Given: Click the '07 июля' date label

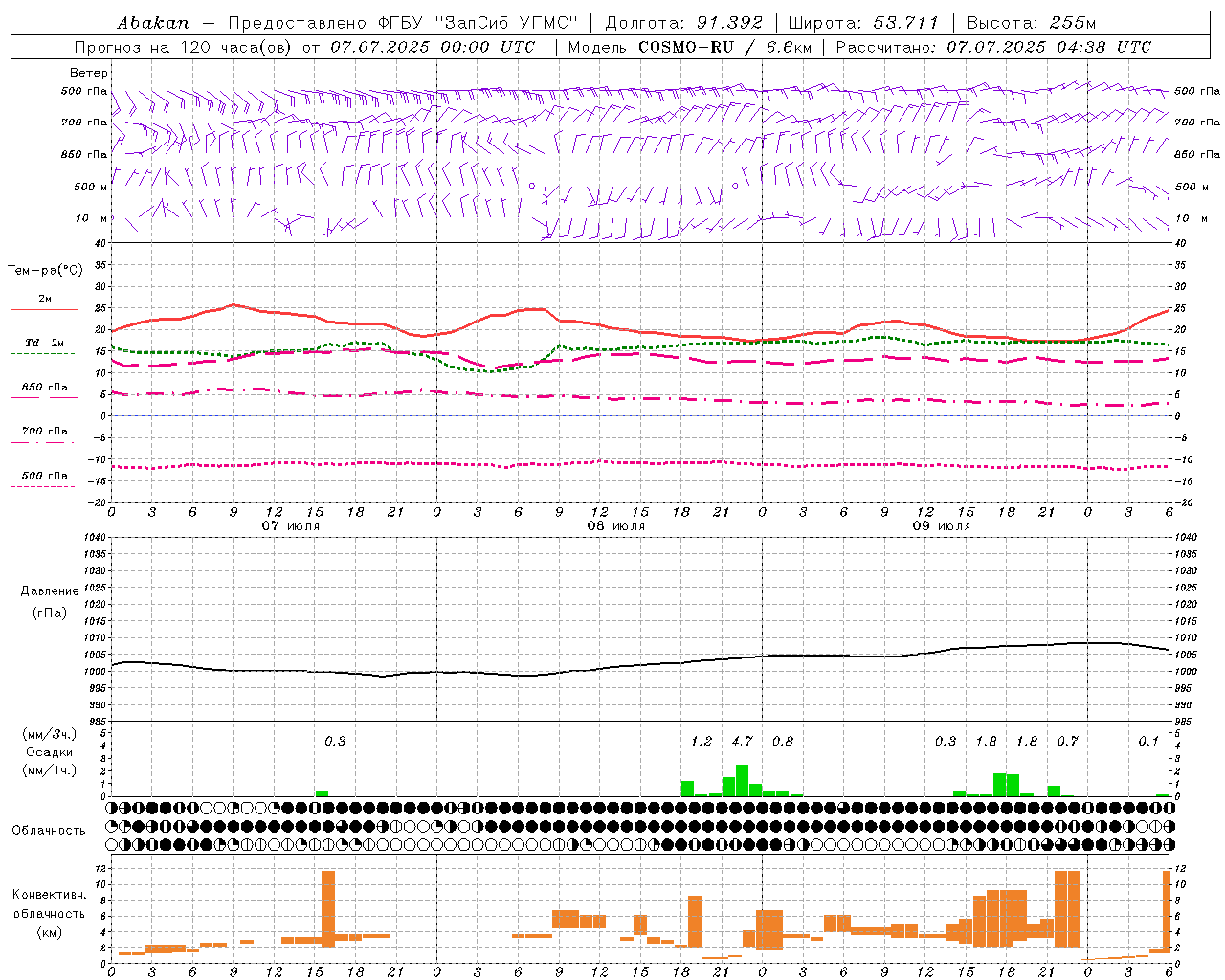Looking at the screenshot, I should click(291, 526).
